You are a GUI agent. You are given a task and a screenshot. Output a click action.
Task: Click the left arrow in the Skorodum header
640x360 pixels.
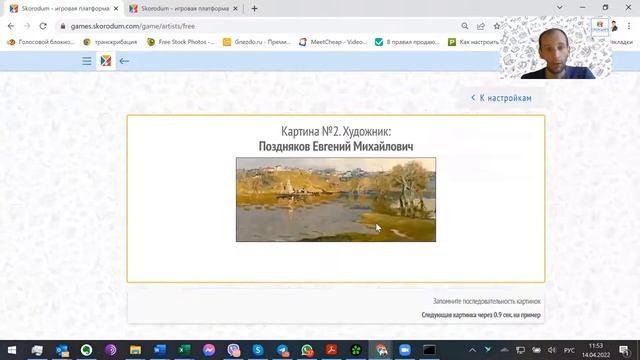point(124,61)
